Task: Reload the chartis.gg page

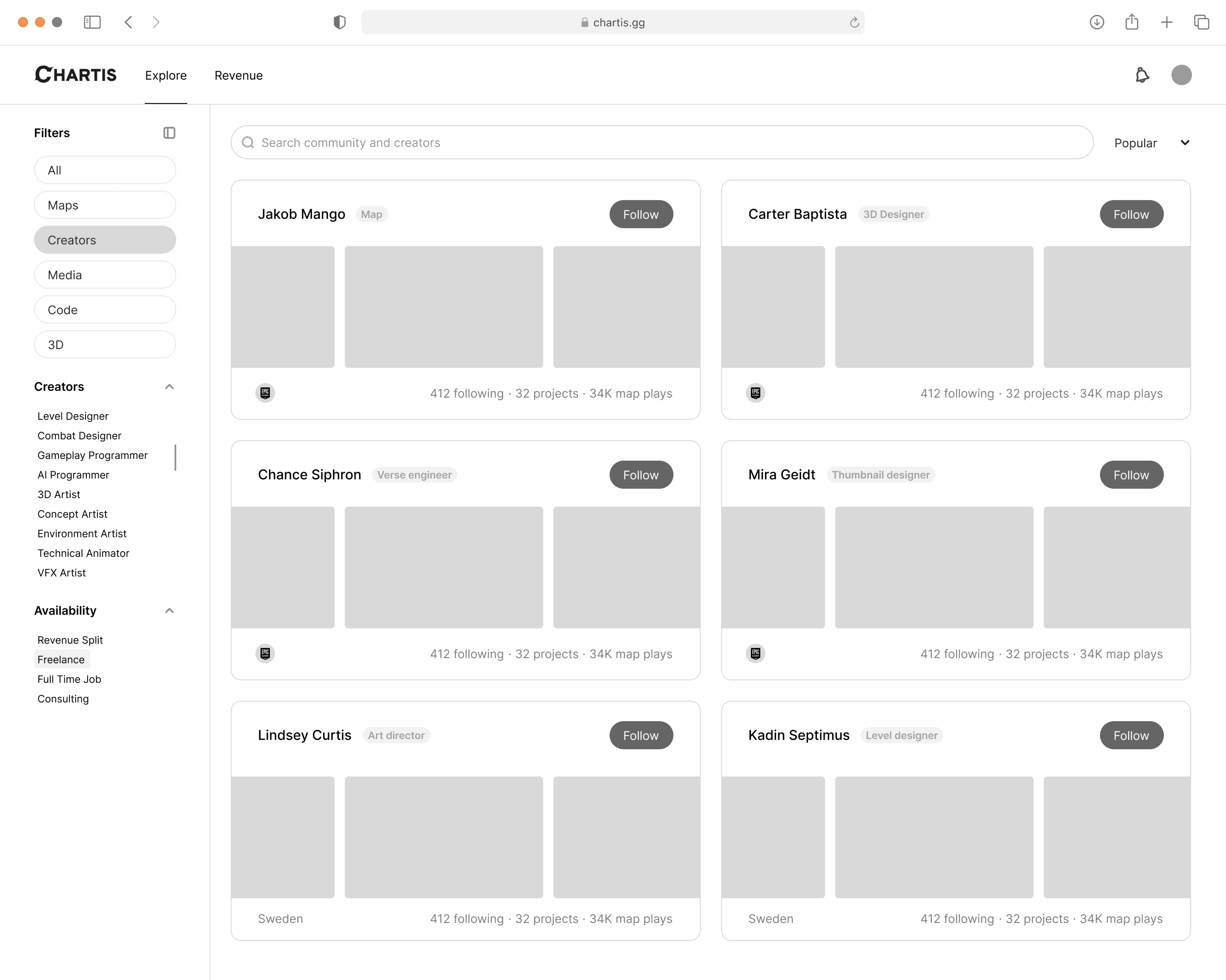Action: point(854,23)
